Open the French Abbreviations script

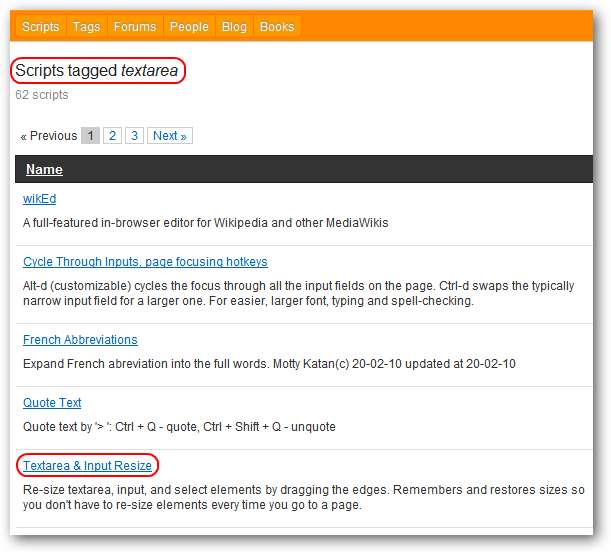pyautogui.click(x=80, y=340)
